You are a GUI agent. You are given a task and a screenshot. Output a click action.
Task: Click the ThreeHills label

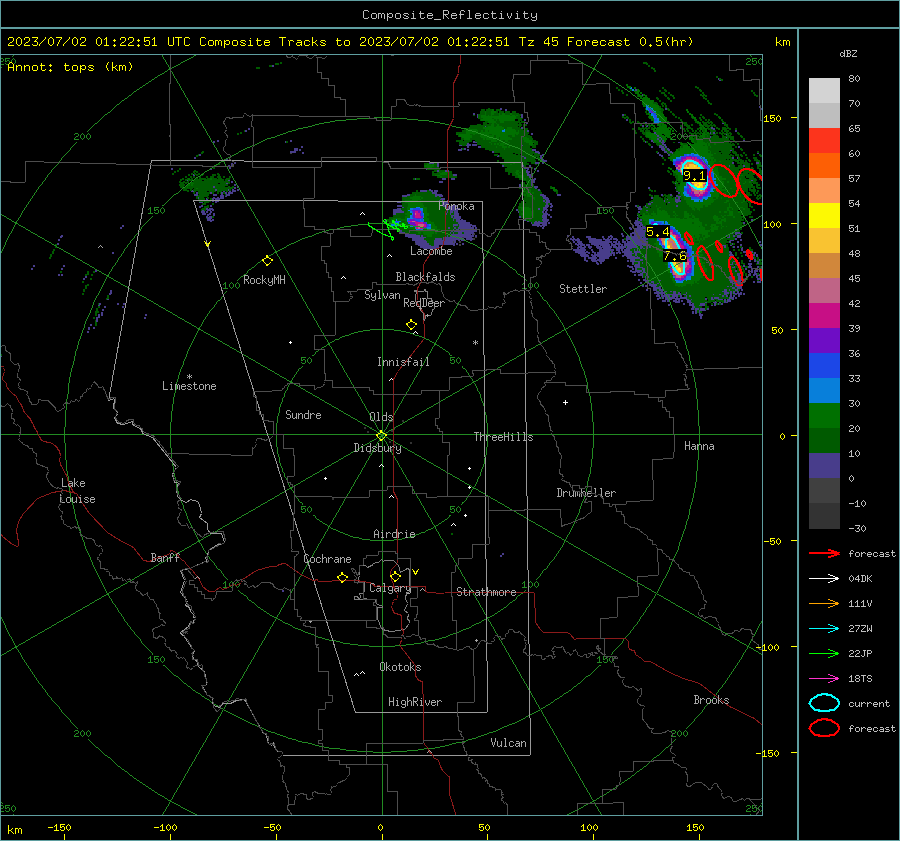[503, 437]
